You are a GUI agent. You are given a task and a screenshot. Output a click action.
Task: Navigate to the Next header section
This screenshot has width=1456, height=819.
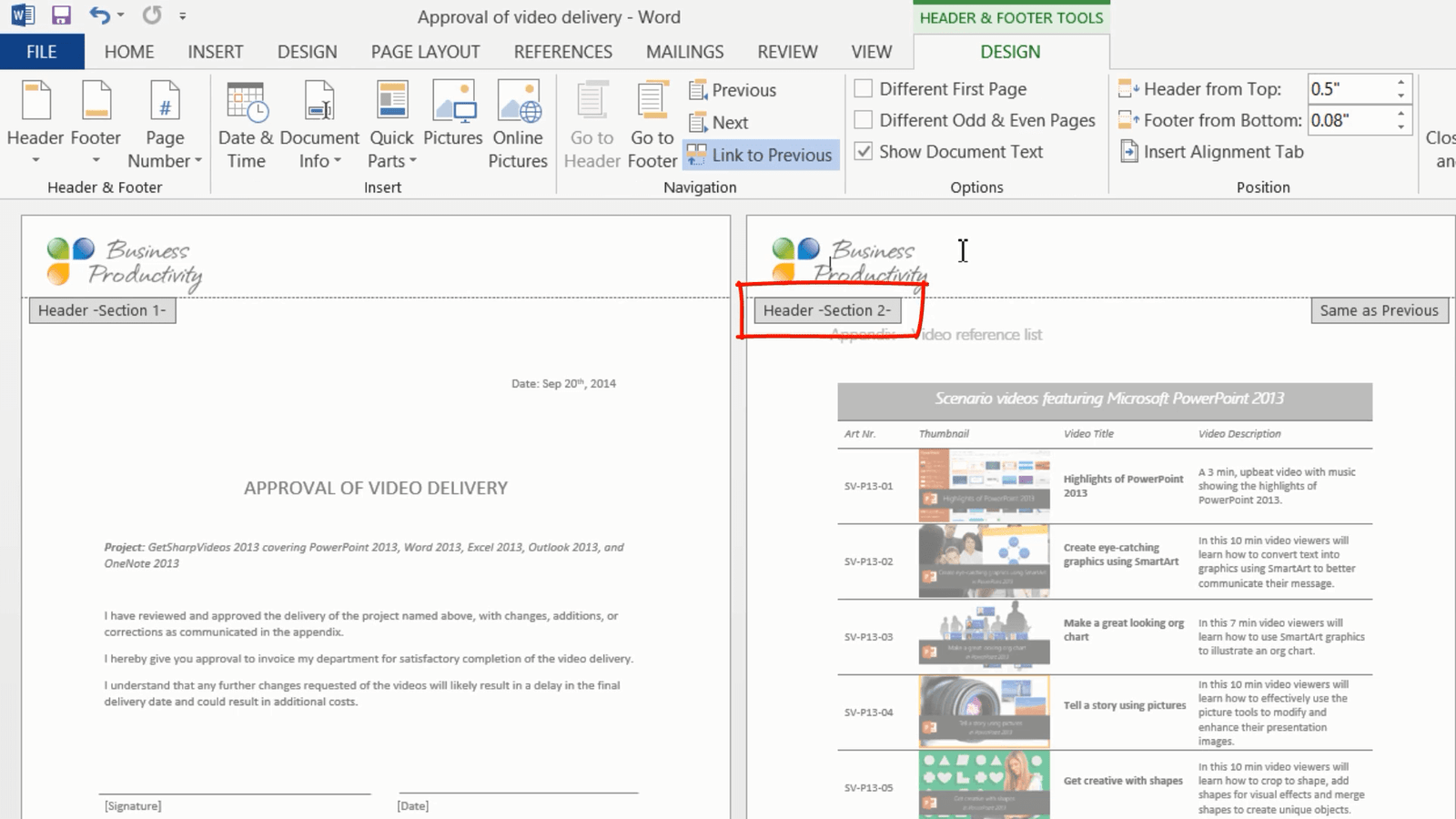click(x=722, y=122)
